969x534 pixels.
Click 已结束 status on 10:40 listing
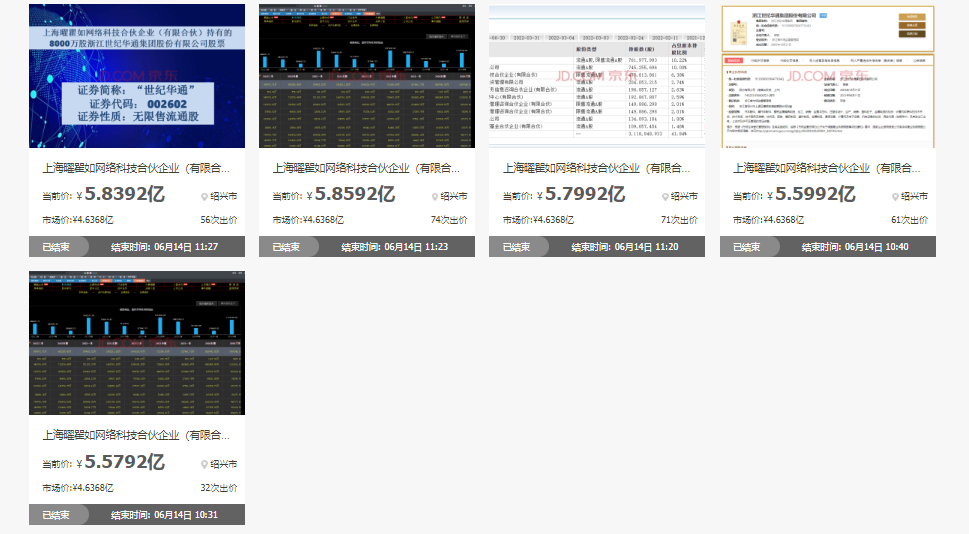747,247
